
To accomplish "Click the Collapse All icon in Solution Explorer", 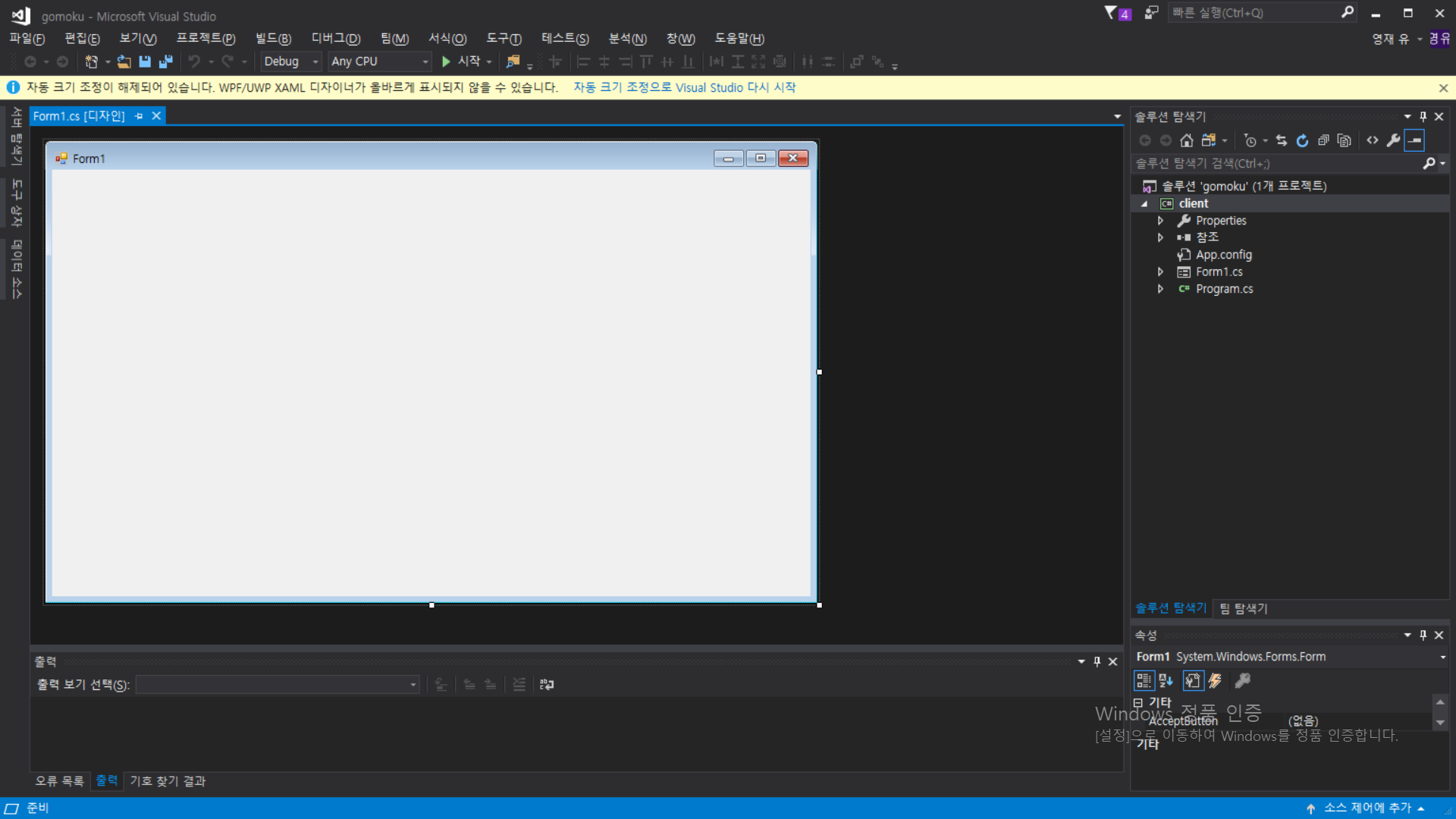I will pyautogui.click(x=1323, y=140).
